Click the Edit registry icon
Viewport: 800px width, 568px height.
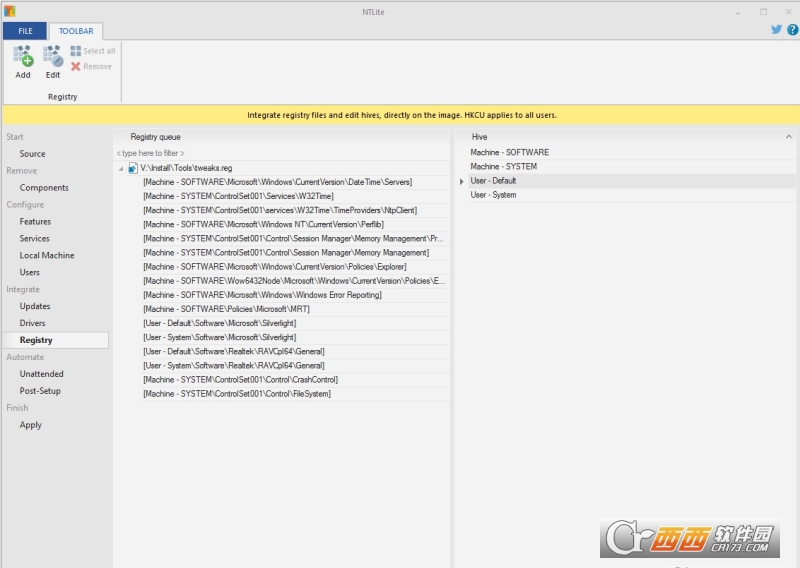(x=53, y=56)
